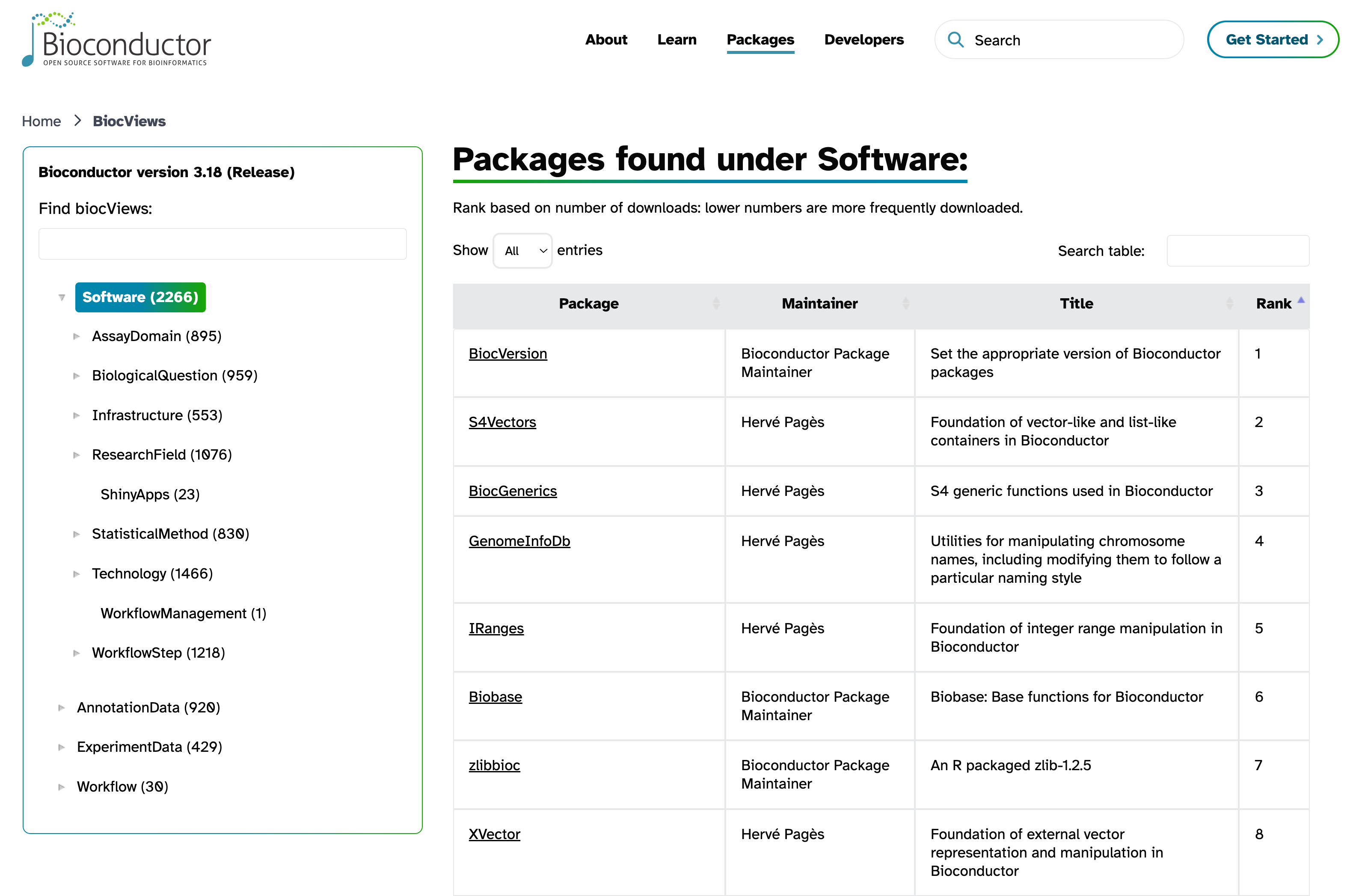Viewport: 1359px width, 896px height.
Task: Click the Bioconductor logo
Action: pyautogui.click(x=116, y=40)
